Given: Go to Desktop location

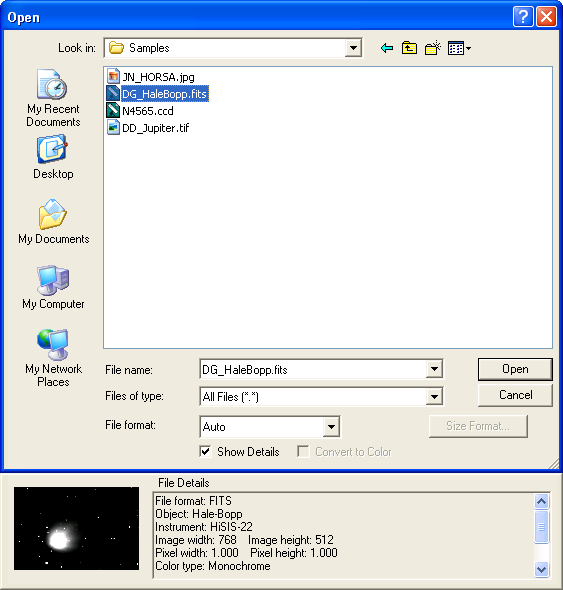Looking at the screenshot, I should pyautogui.click(x=53, y=158).
